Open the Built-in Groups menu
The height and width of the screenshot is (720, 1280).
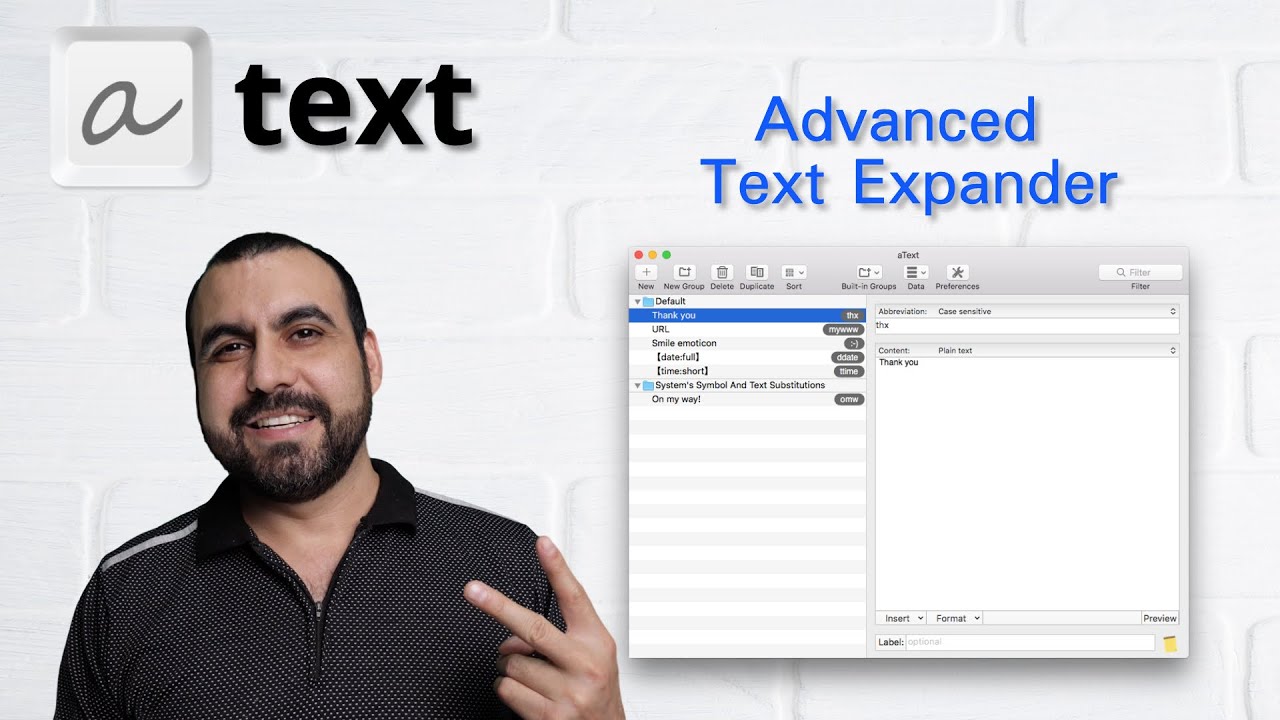point(868,272)
